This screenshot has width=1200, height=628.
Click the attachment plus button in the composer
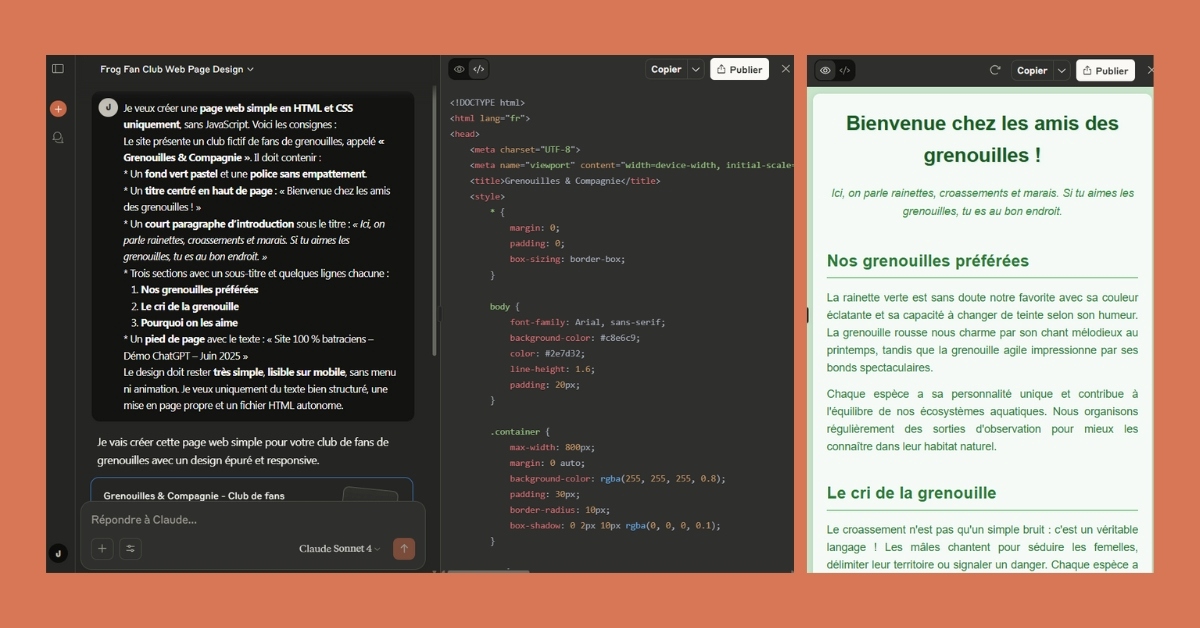tap(102, 548)
